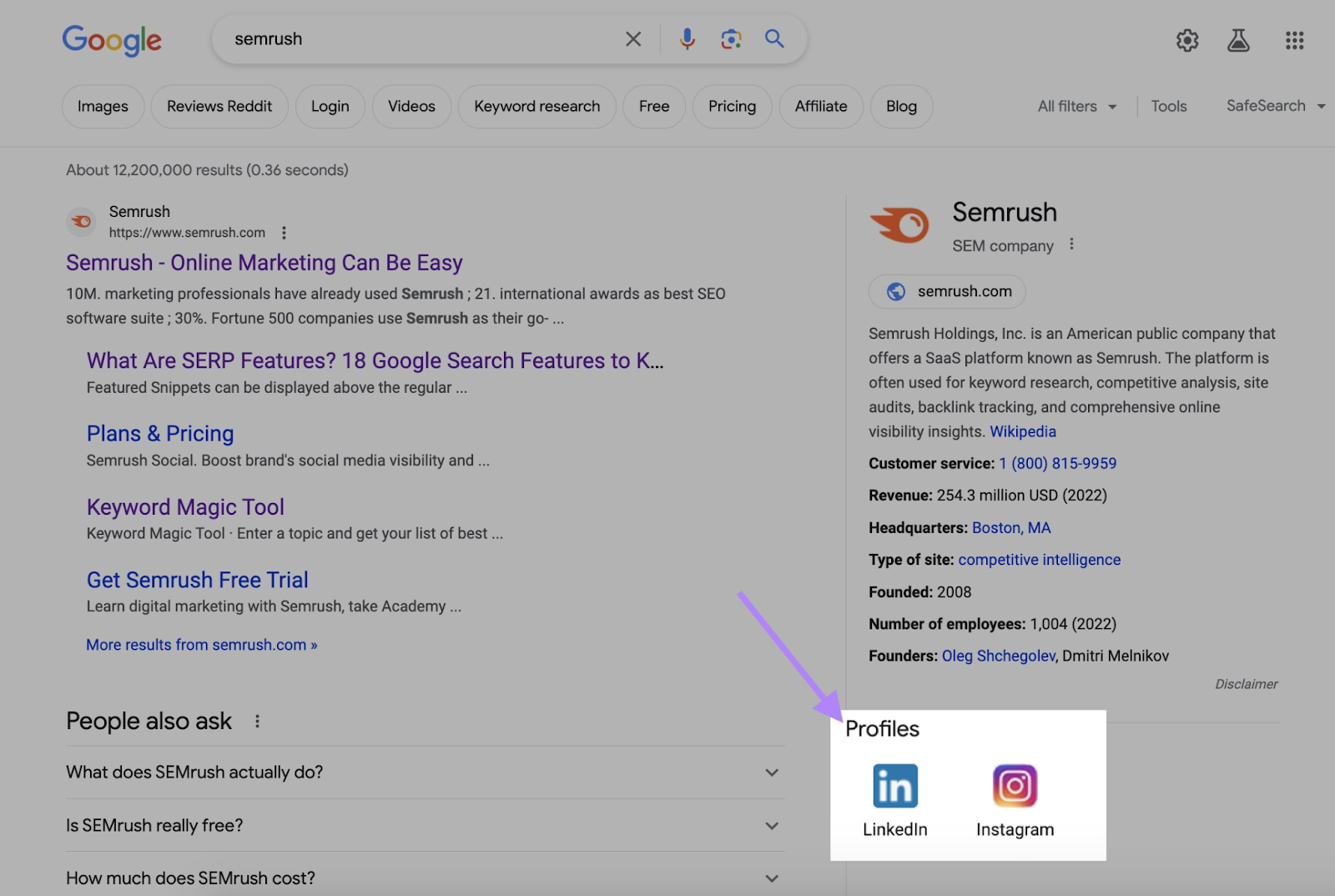The image size is (1335, 896).
Task: Switch to the Images search tab
Action: 103,106
